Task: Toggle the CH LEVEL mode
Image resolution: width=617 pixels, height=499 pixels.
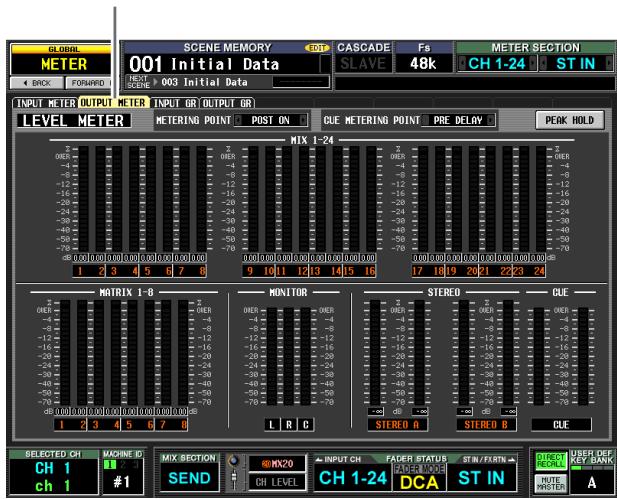Action: [277, 482]
